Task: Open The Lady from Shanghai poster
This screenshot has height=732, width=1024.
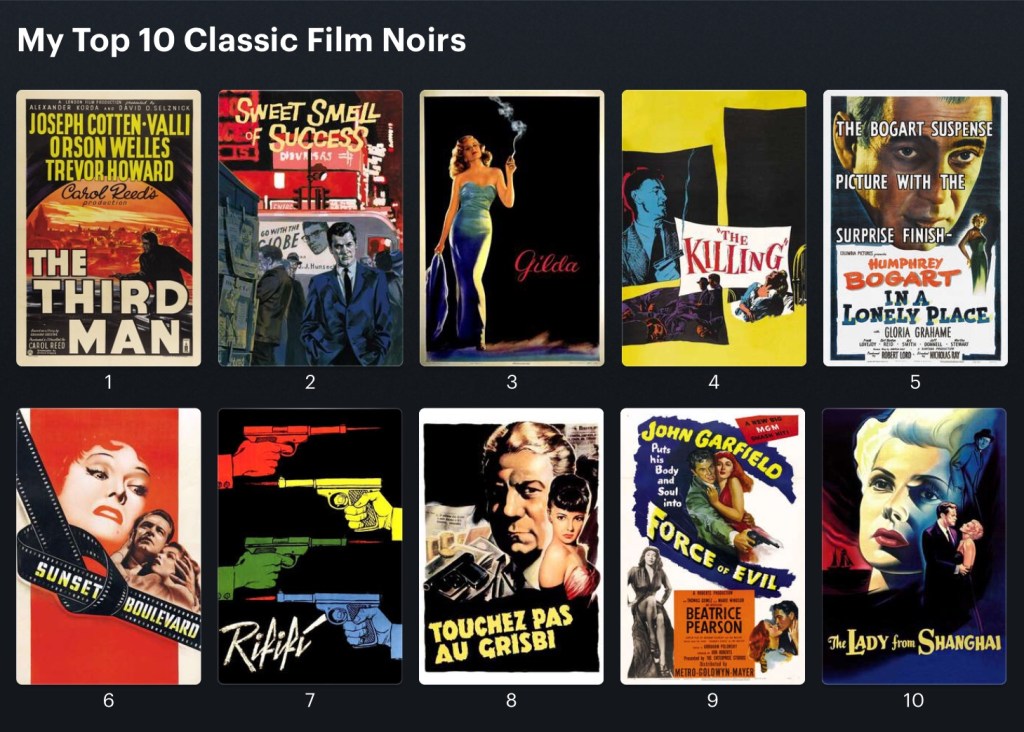Action: [x=914, y=547]
